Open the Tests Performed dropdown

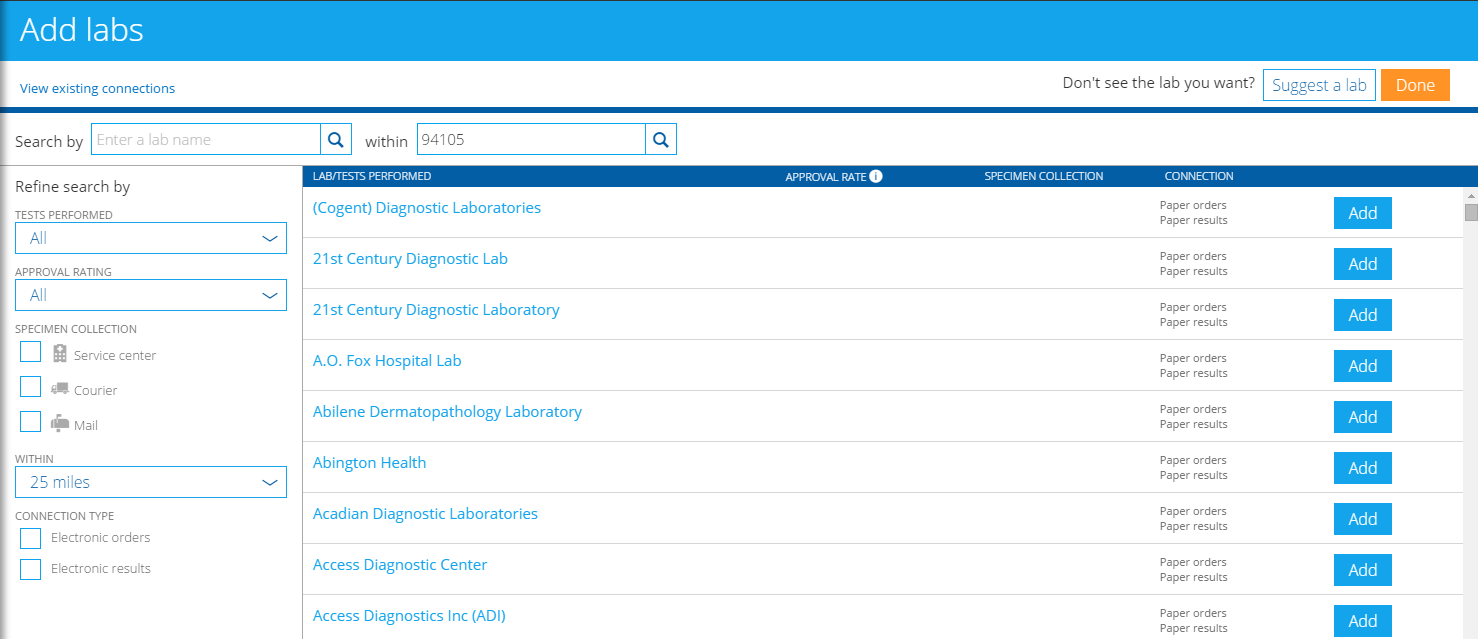click(x=151, y=238)
